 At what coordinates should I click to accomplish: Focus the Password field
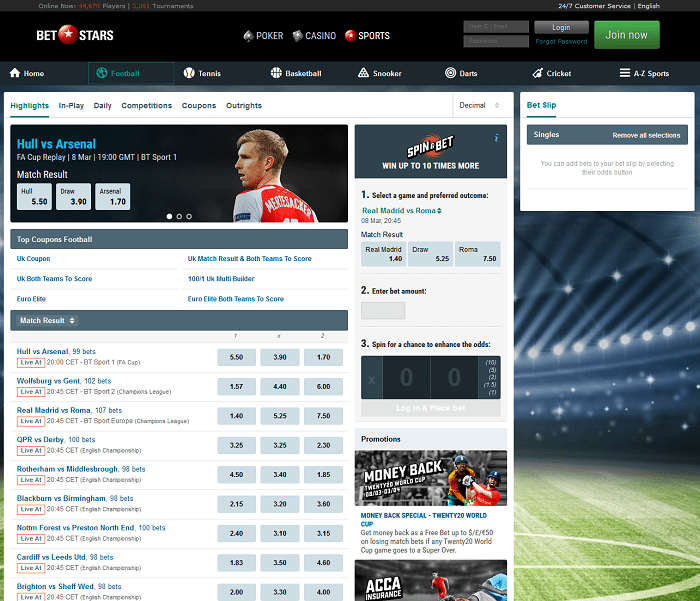[496, 41]
